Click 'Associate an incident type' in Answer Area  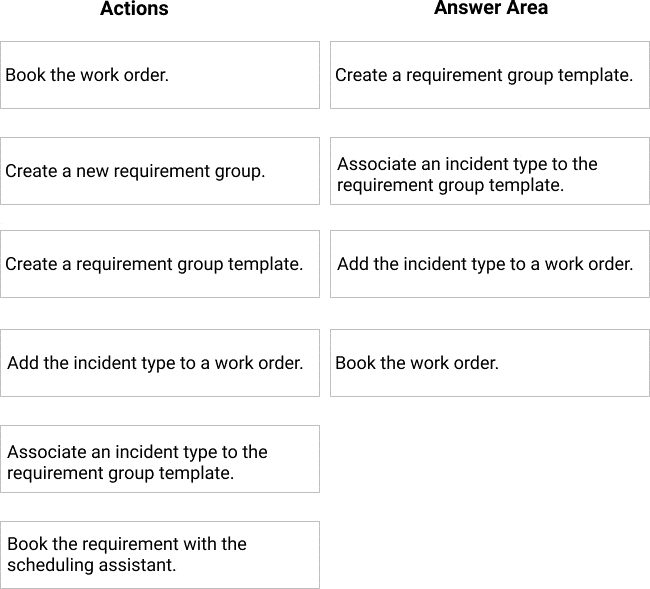490,171
